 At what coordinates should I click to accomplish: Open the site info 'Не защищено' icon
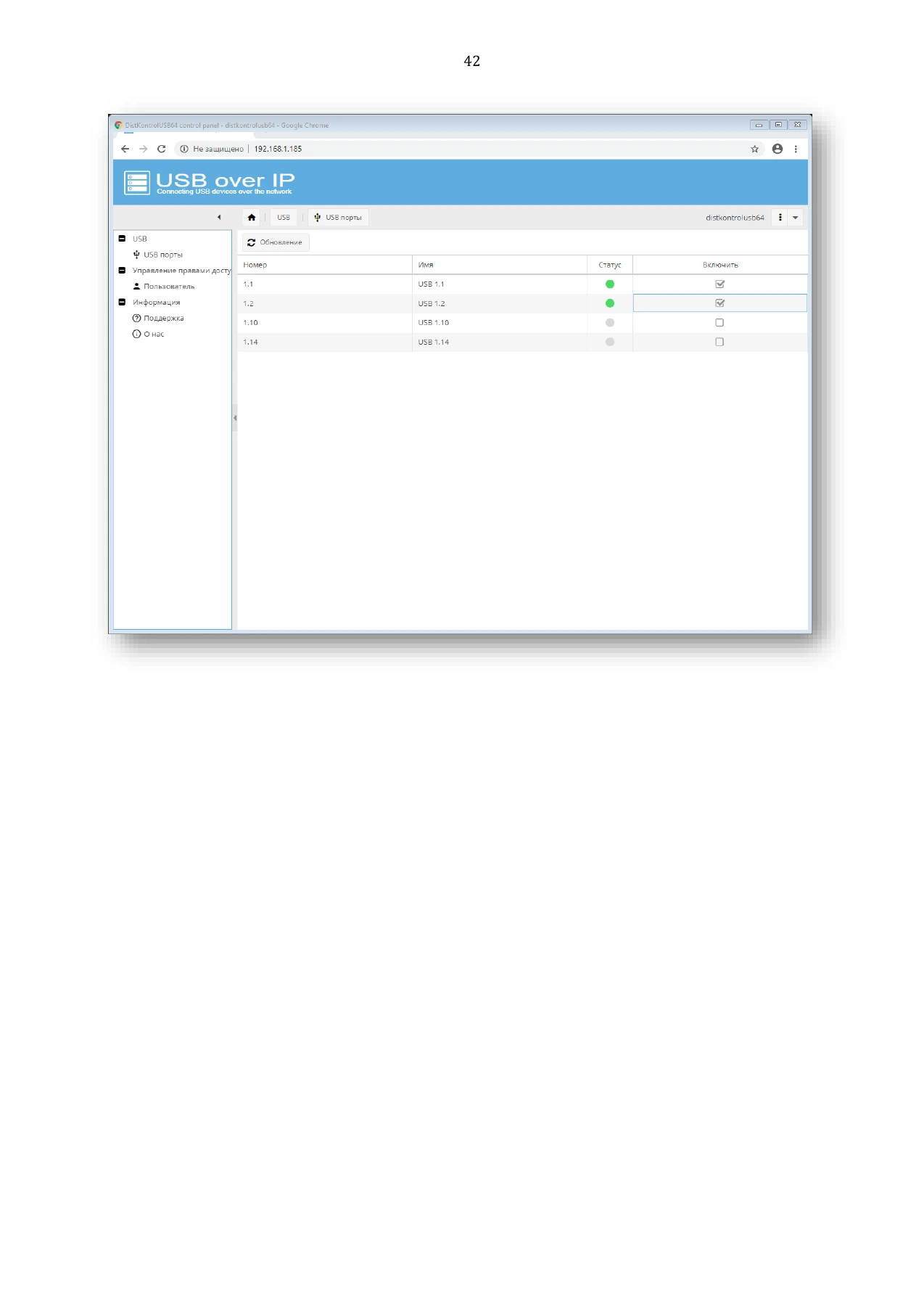[184, 149]
